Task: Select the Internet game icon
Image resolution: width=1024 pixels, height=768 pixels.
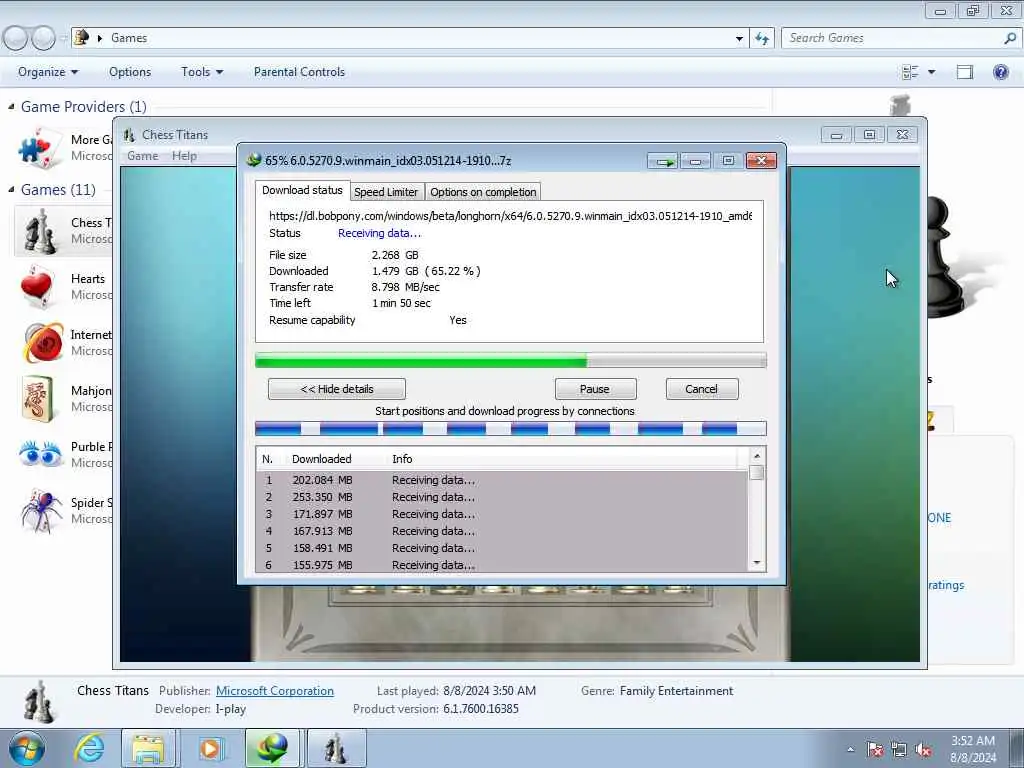Action: click(x=43, y=342)
